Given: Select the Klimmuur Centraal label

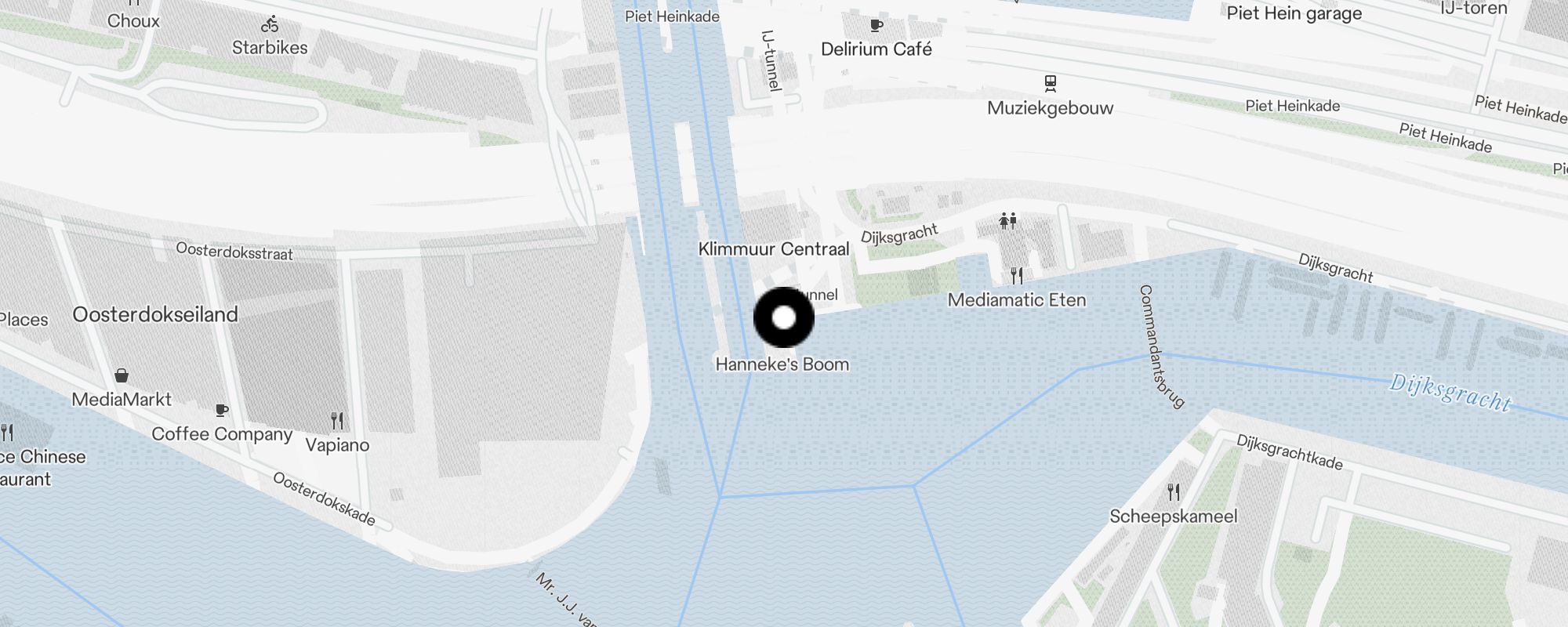Looking at the screenshot, I should pos(774,249).
